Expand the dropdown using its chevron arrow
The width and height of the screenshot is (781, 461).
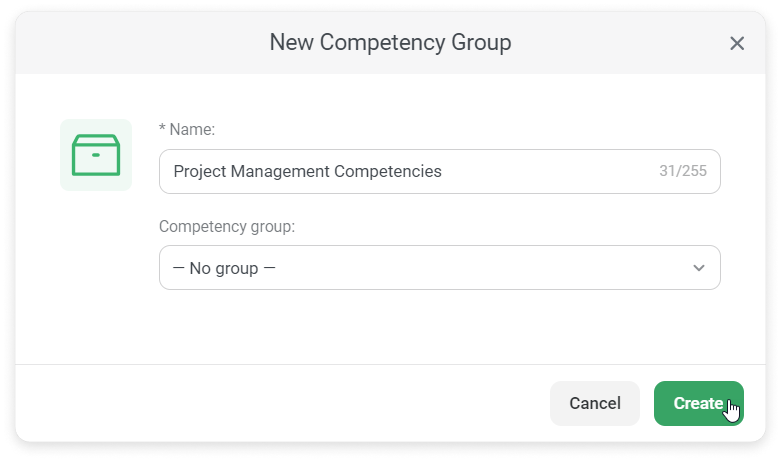tap(699, 268)
